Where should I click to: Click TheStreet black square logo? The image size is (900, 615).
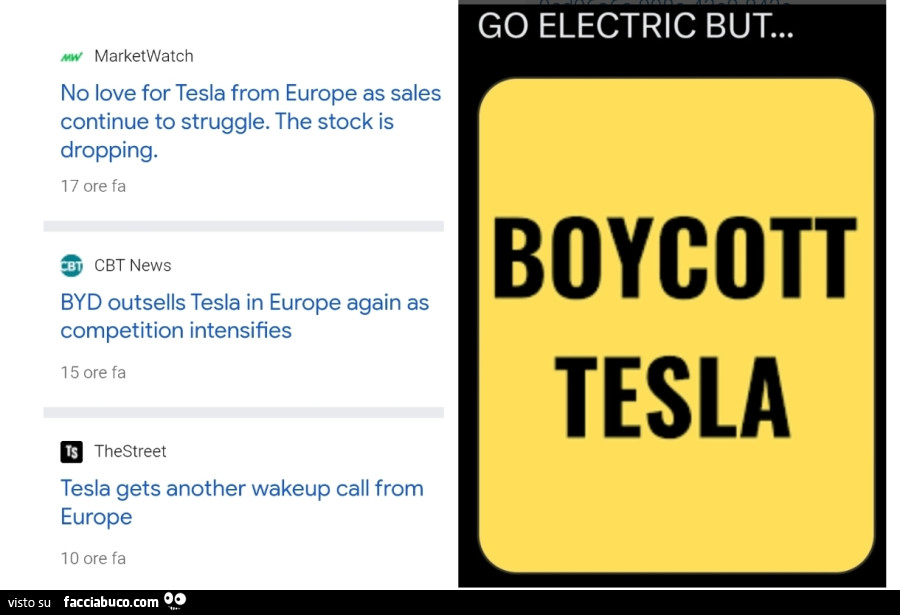tap(71, 451)
